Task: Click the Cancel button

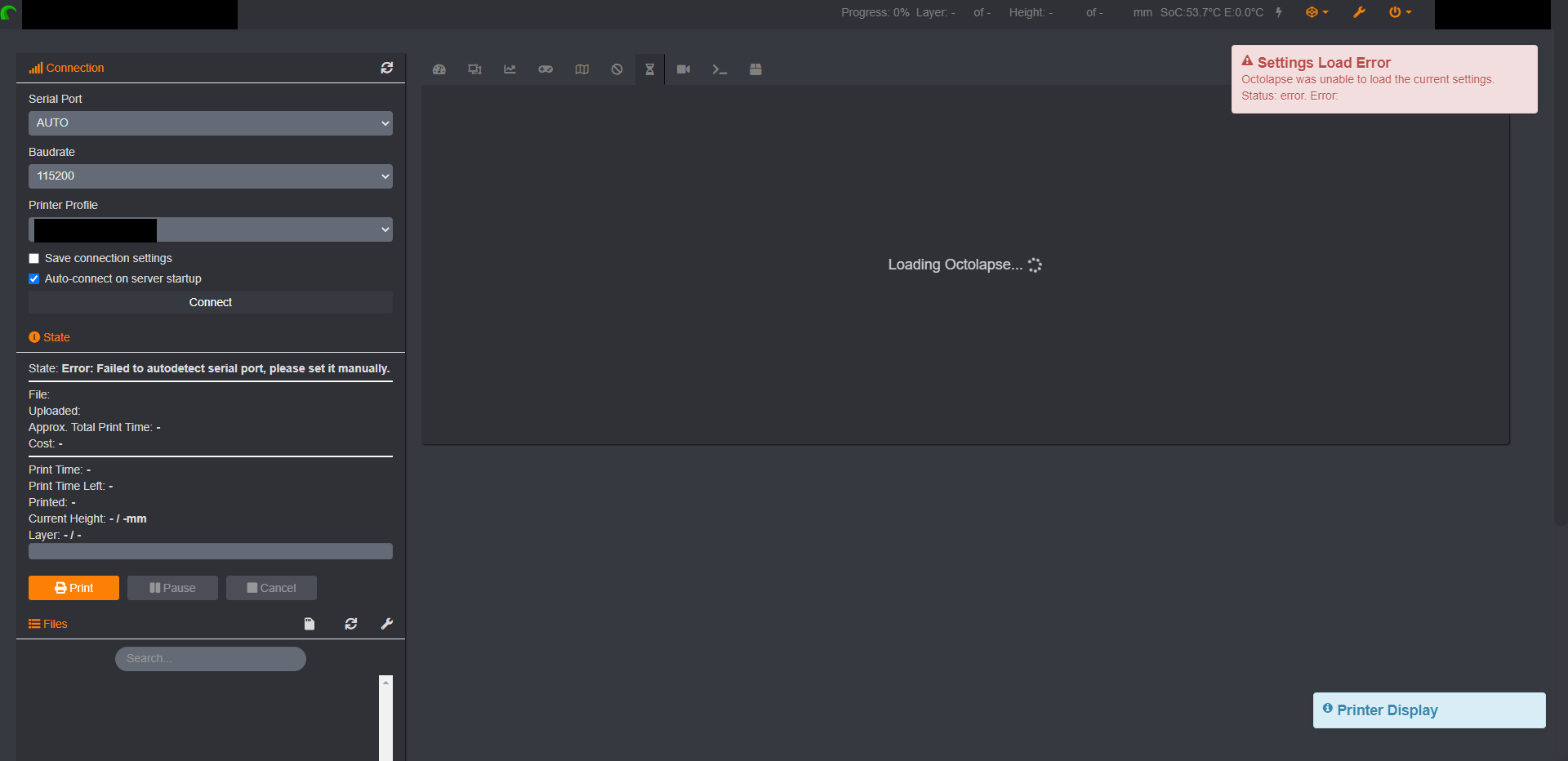Action: click(x=271, y=588)
